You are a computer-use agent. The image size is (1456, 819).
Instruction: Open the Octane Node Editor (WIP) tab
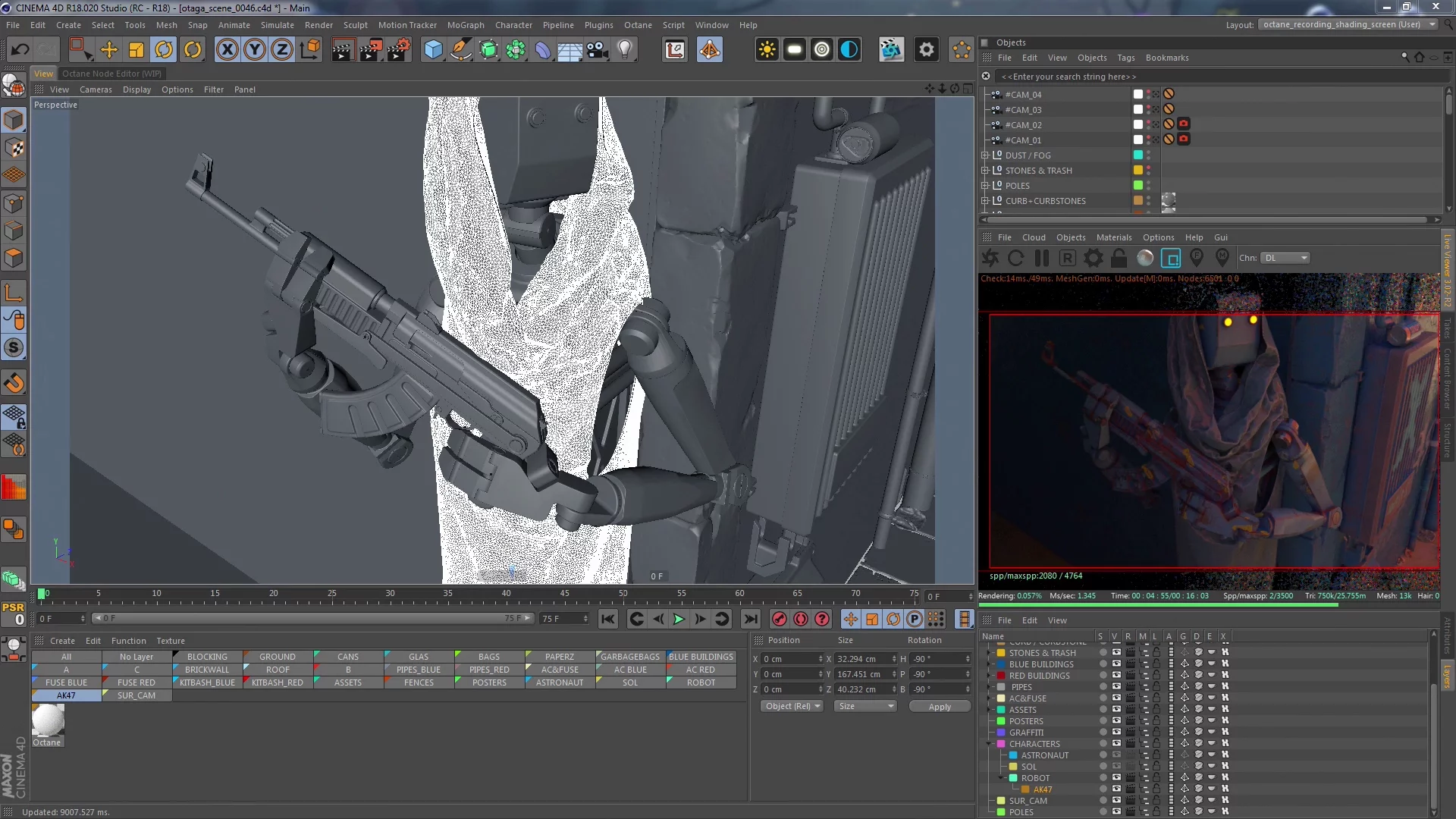pyautogui.click(x=112, y=74)
